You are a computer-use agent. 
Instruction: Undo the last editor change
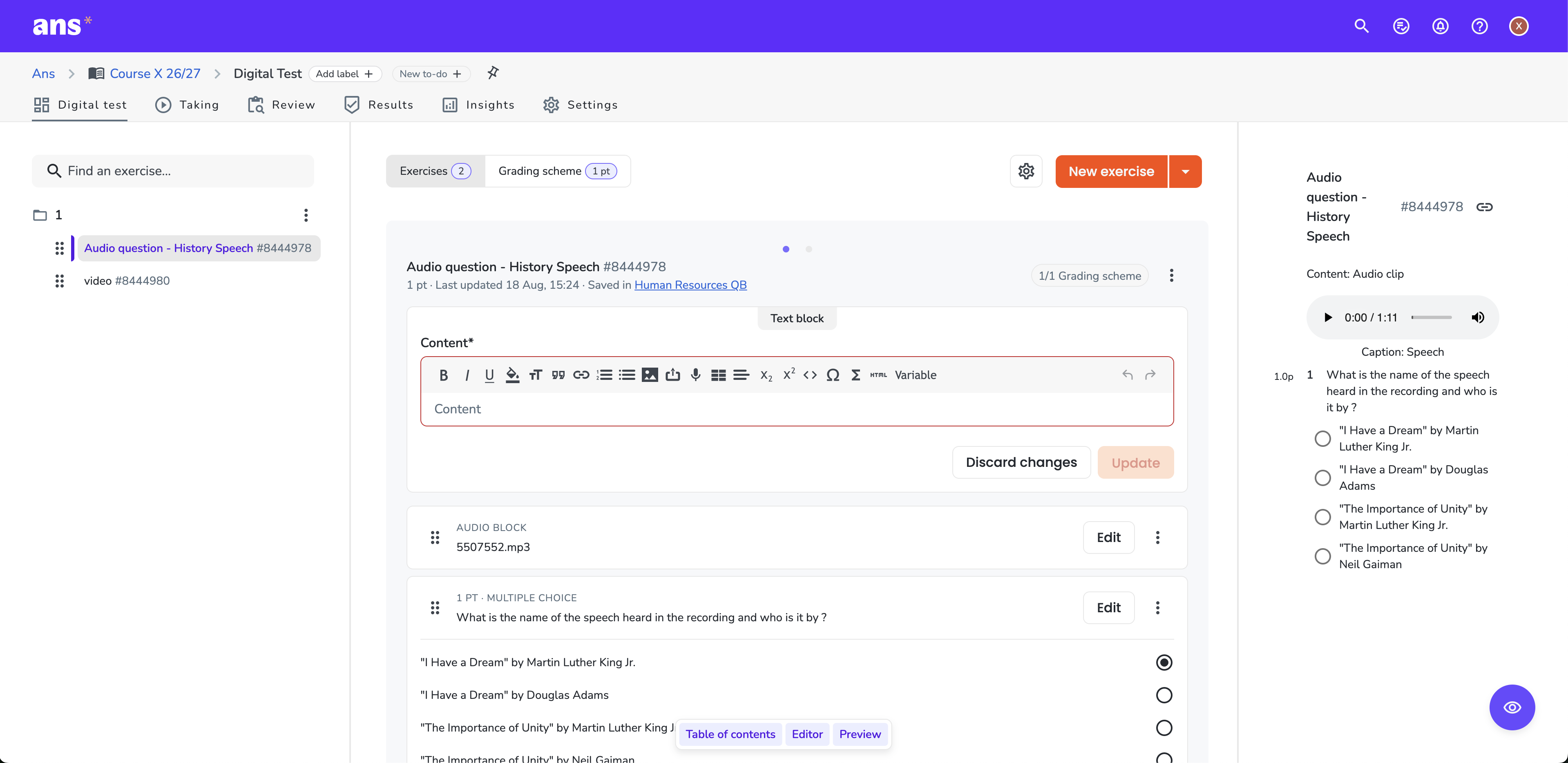click(1127, 375)
